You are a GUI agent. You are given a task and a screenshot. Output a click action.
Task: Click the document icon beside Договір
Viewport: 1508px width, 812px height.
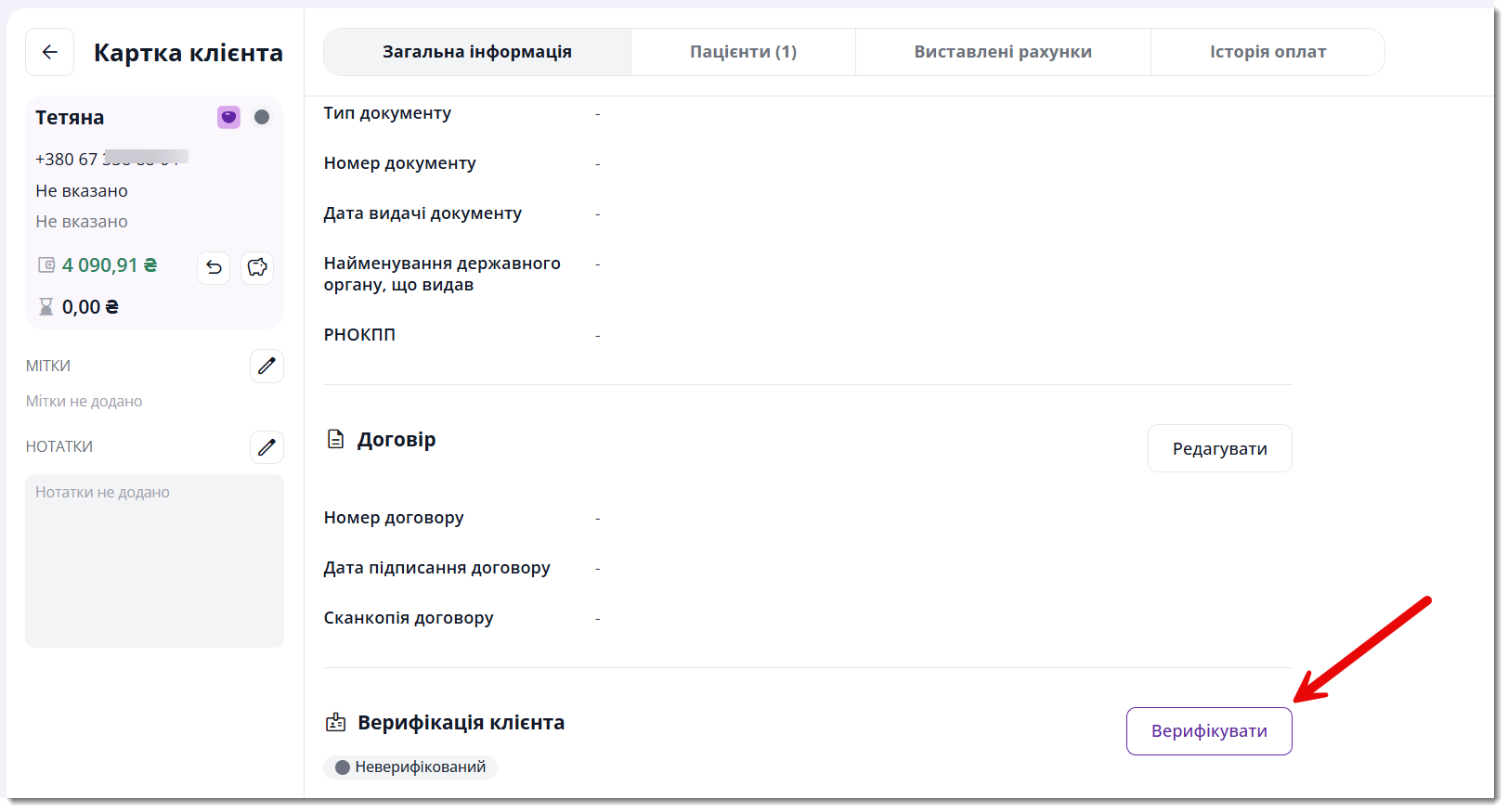tap(336, 439)
